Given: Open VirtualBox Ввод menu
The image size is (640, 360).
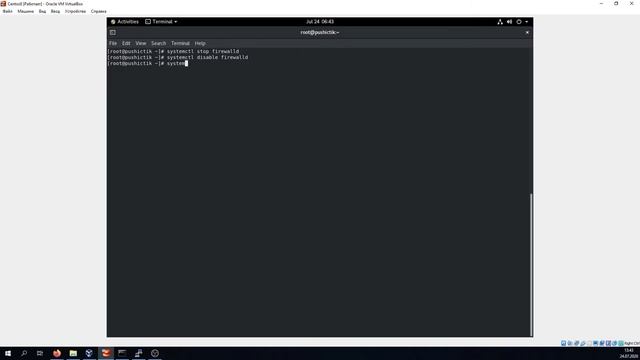Looking at the screenshot, I should (55, 11).
